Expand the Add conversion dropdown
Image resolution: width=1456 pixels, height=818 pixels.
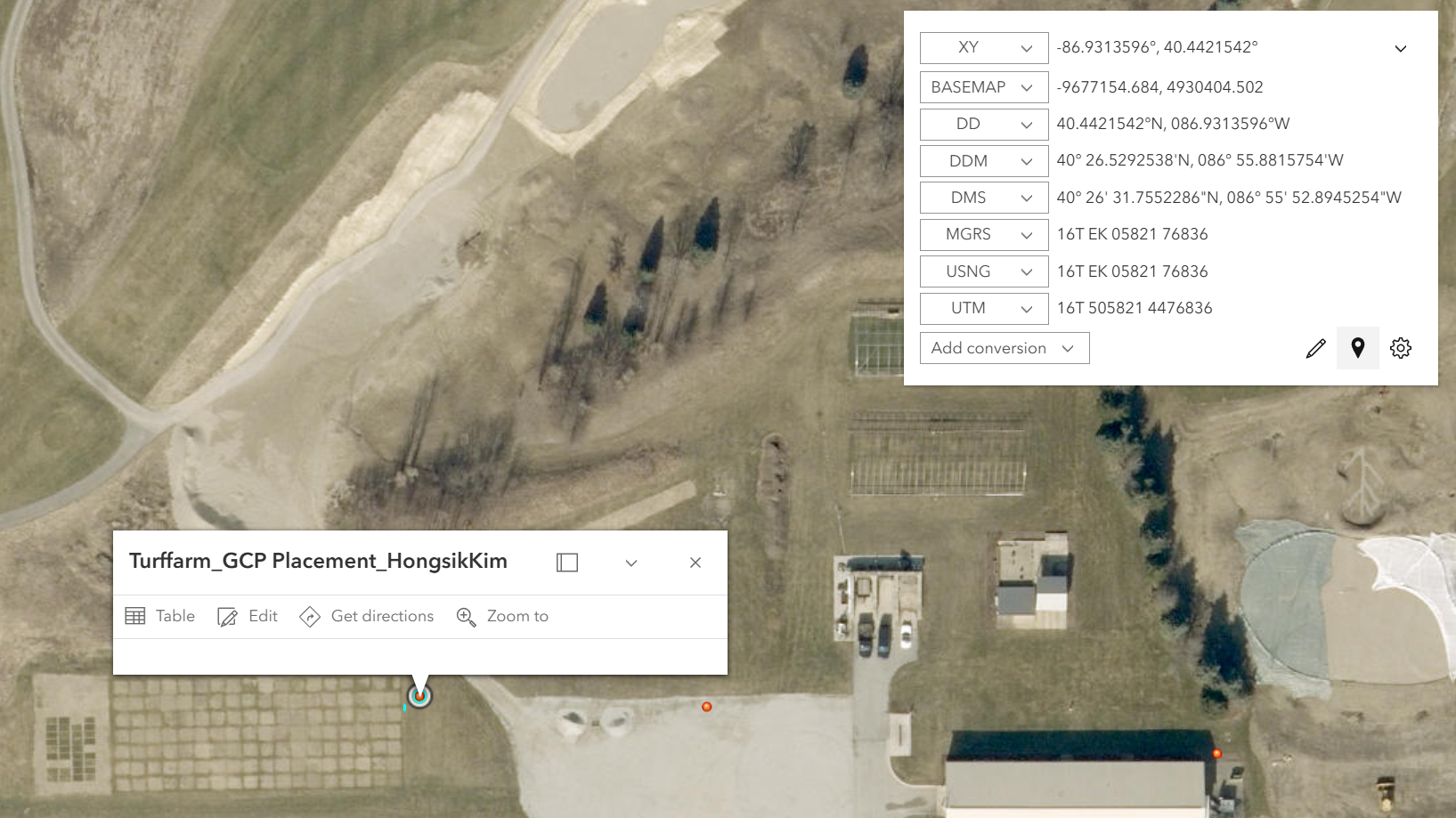point(1004,348)
